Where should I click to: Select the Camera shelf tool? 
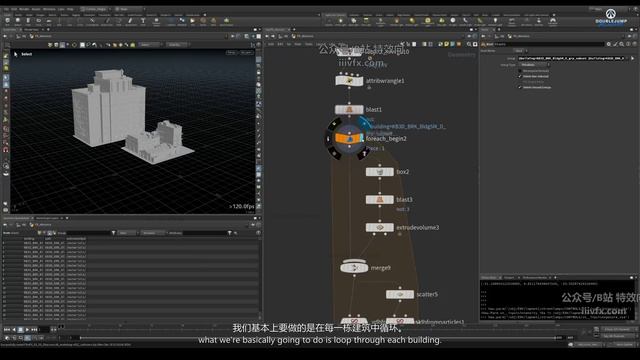click(329, 21)
